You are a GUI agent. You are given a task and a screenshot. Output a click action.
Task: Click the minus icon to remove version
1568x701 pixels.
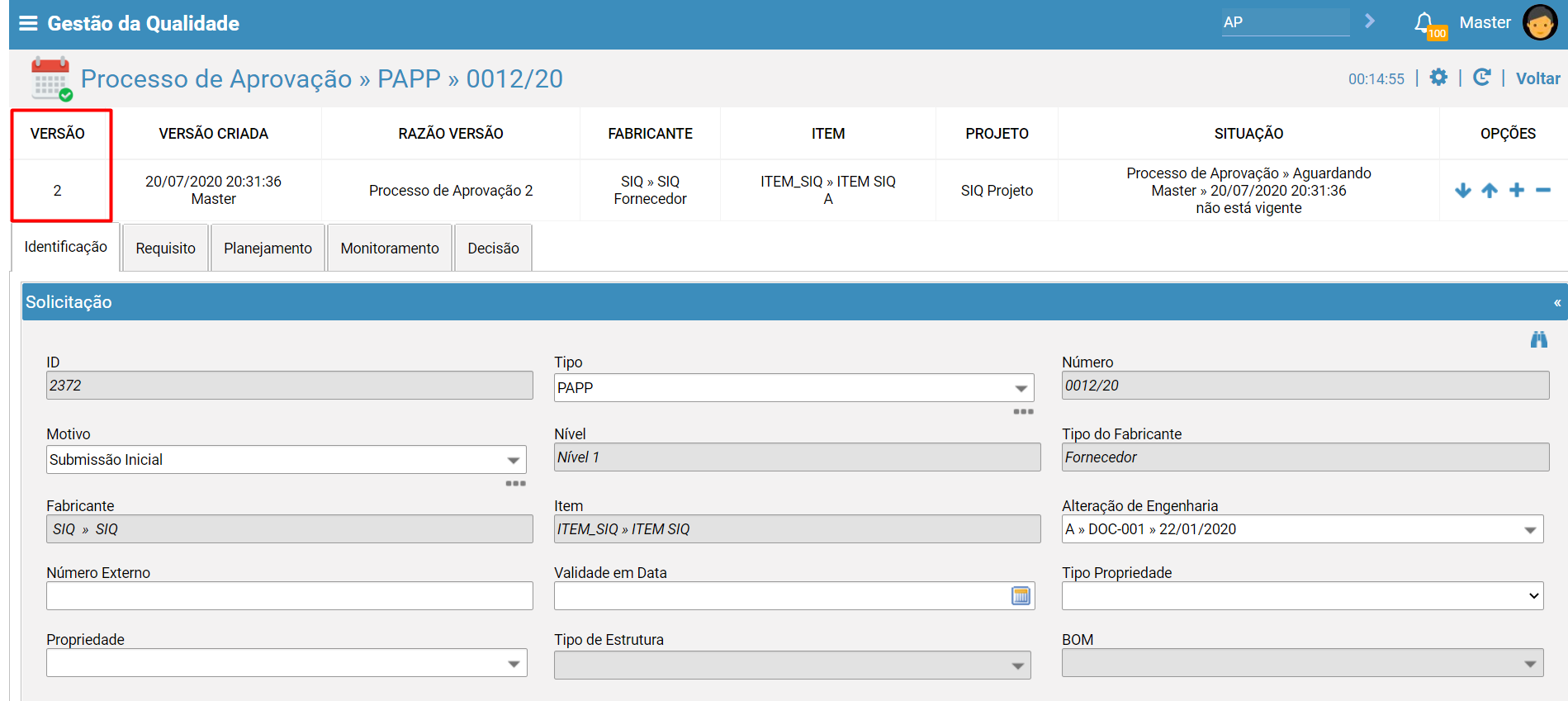tap(1543, 191)
